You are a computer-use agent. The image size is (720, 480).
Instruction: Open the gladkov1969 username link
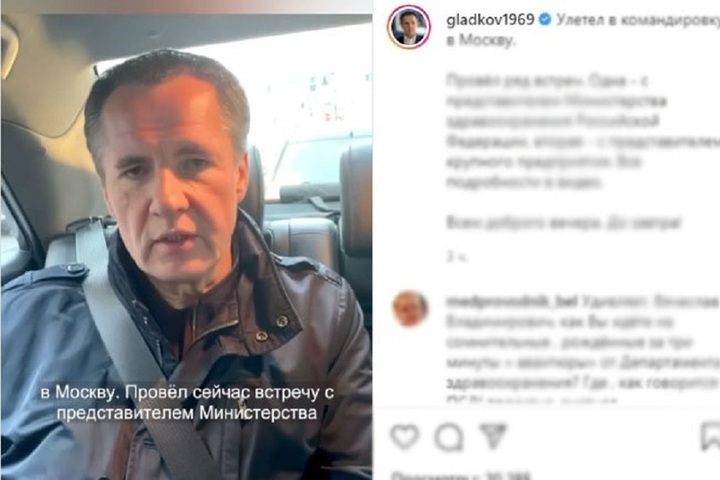click(490, 20)
